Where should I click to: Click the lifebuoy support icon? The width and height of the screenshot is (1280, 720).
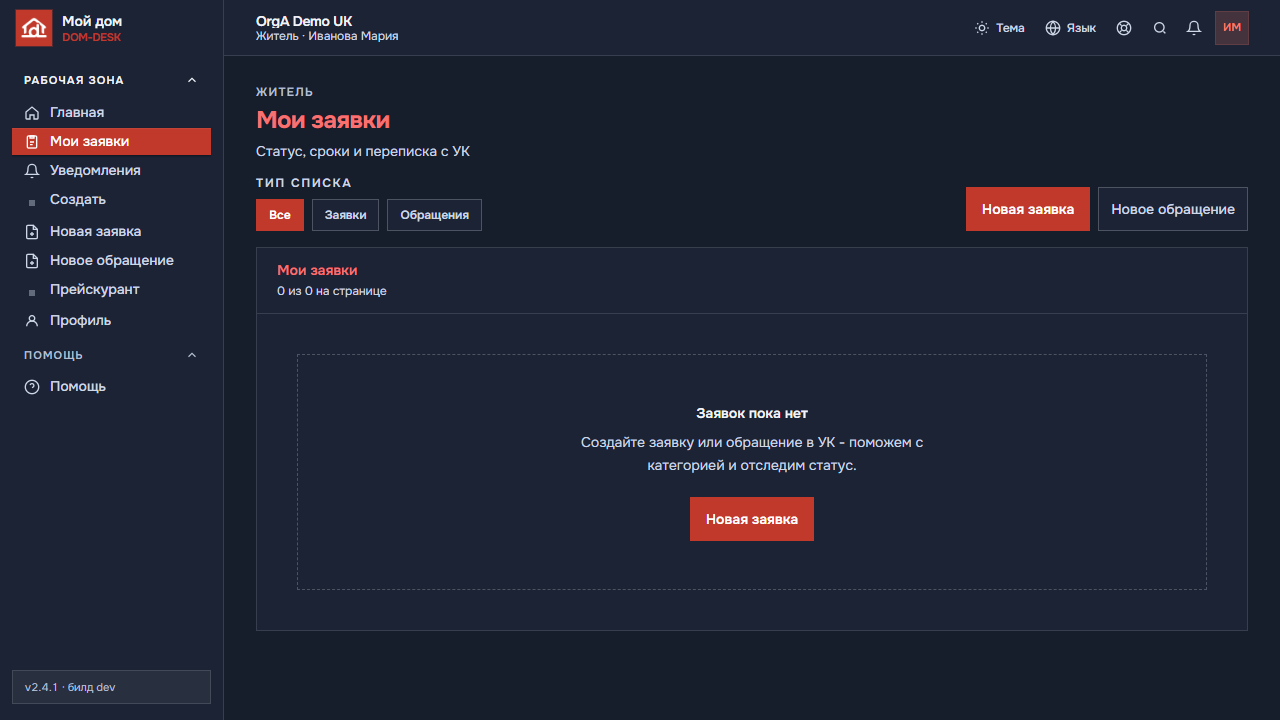pos(1124,28)
